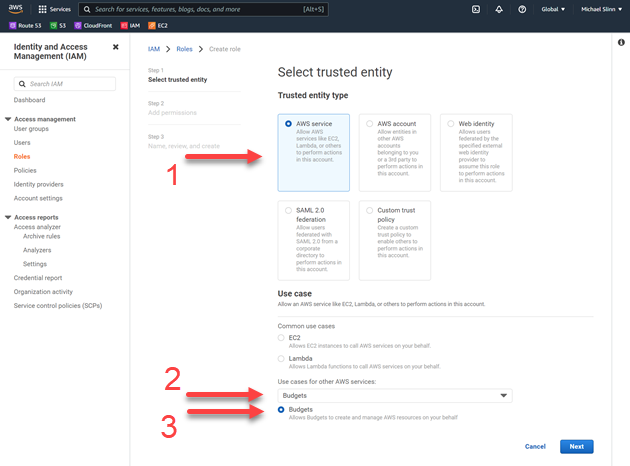
Task: Open the EC2 bookmark shortcut
Action: pyautogui.click(x=157, y=25)
